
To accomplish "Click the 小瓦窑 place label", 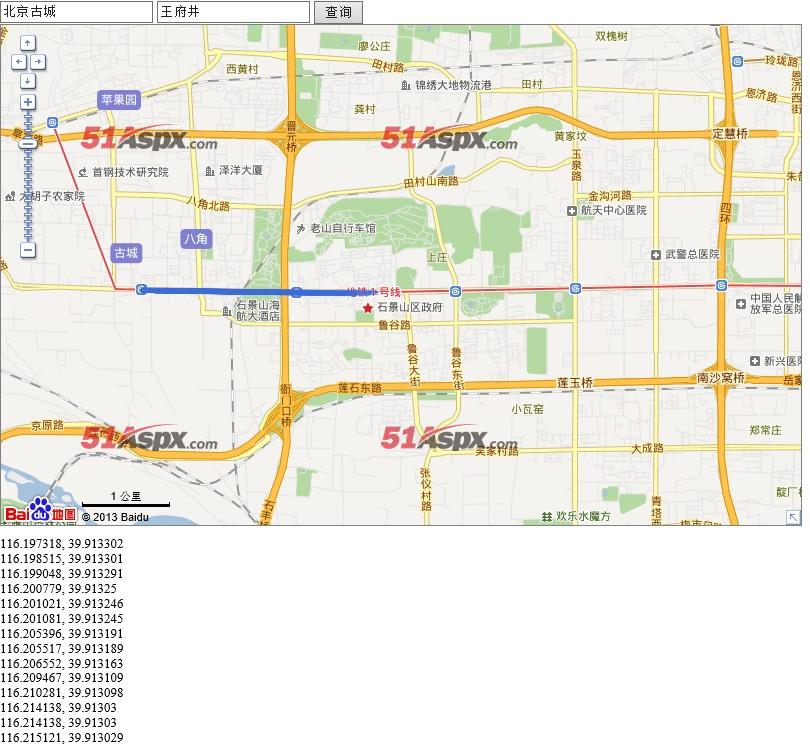I will pyautogui.click(x=527, y=409).
